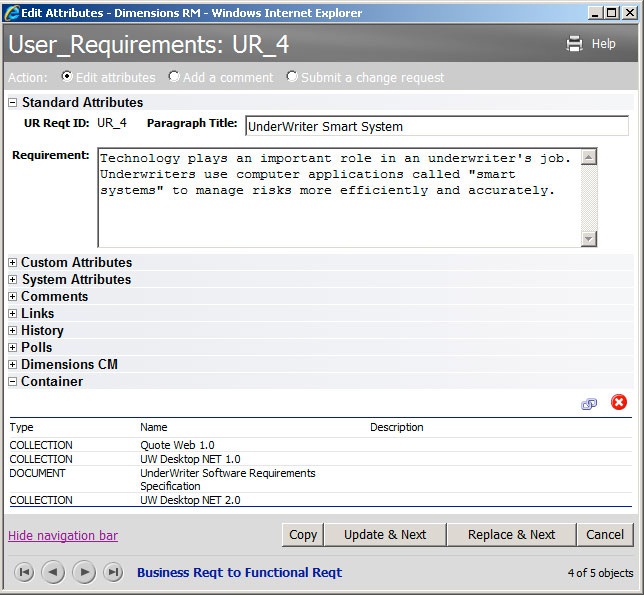
Task: Expand the Custom Attributes section
Action: click(x=13, y=263)
